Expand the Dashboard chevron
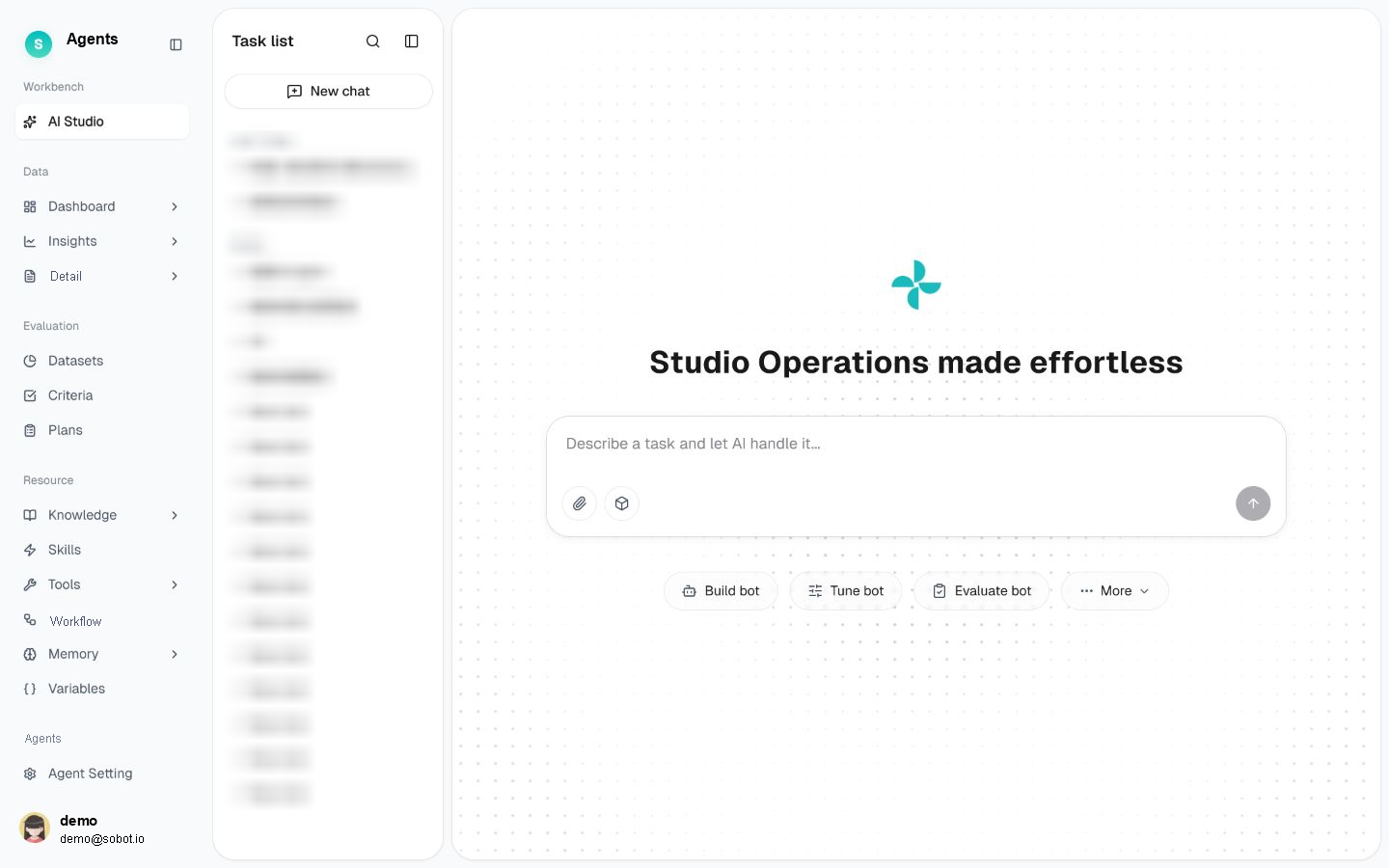 point(175,206)
